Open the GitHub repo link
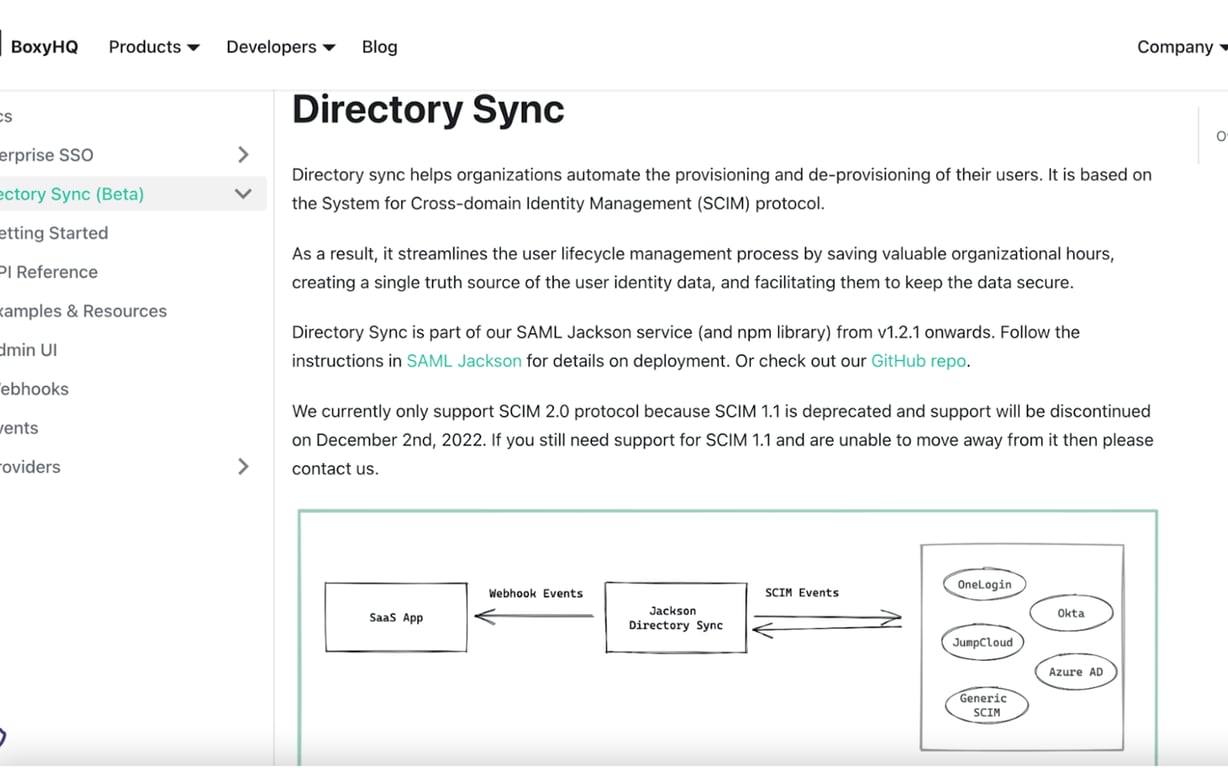 pos(917,360)
